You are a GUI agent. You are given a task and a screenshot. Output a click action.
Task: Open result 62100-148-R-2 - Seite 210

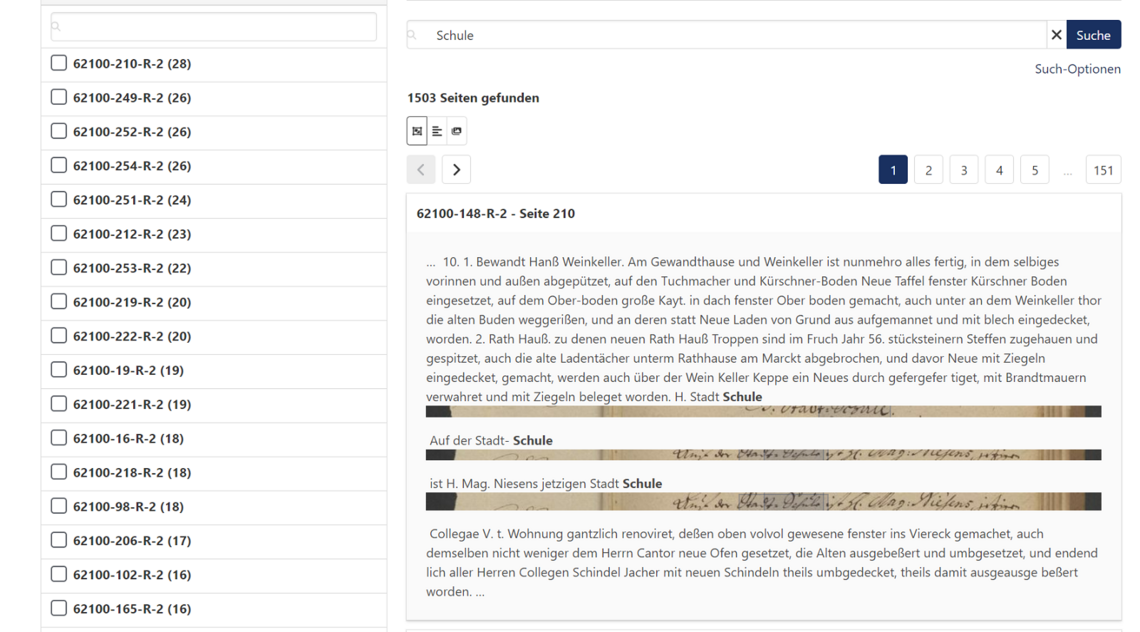[495, 213]
